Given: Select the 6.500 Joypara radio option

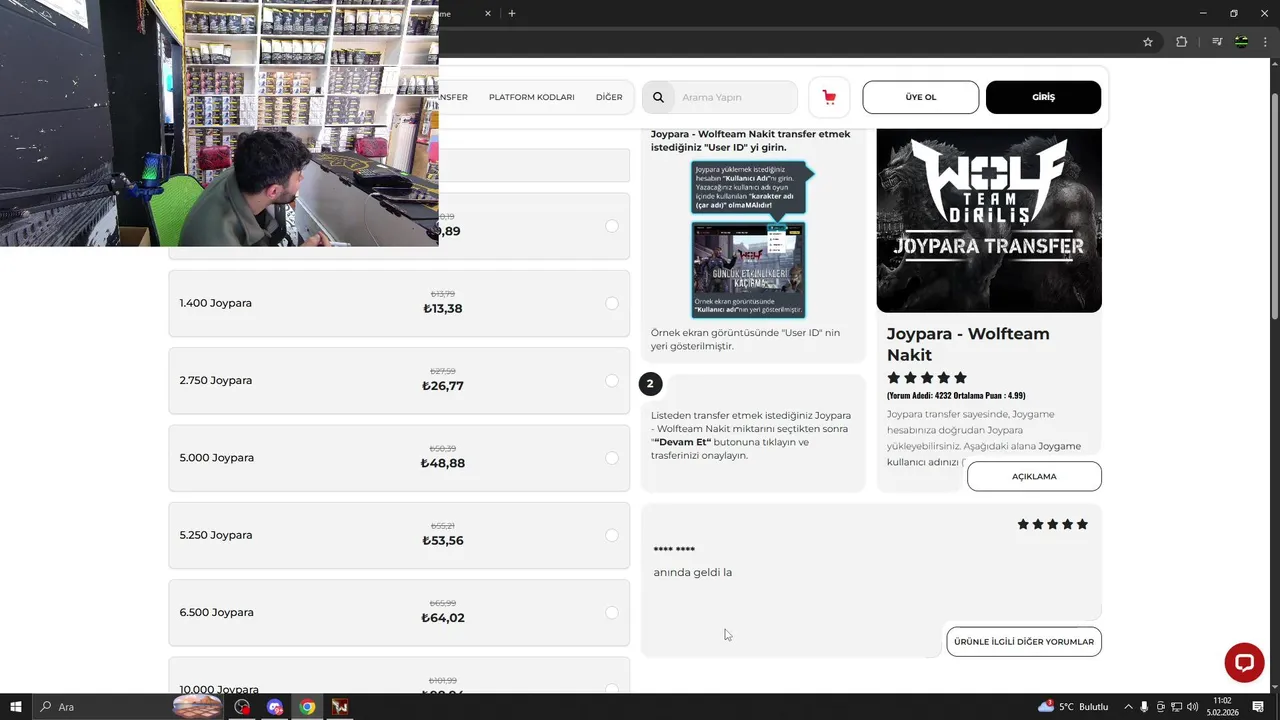Looking at the screenshot, I should [612, 613].
